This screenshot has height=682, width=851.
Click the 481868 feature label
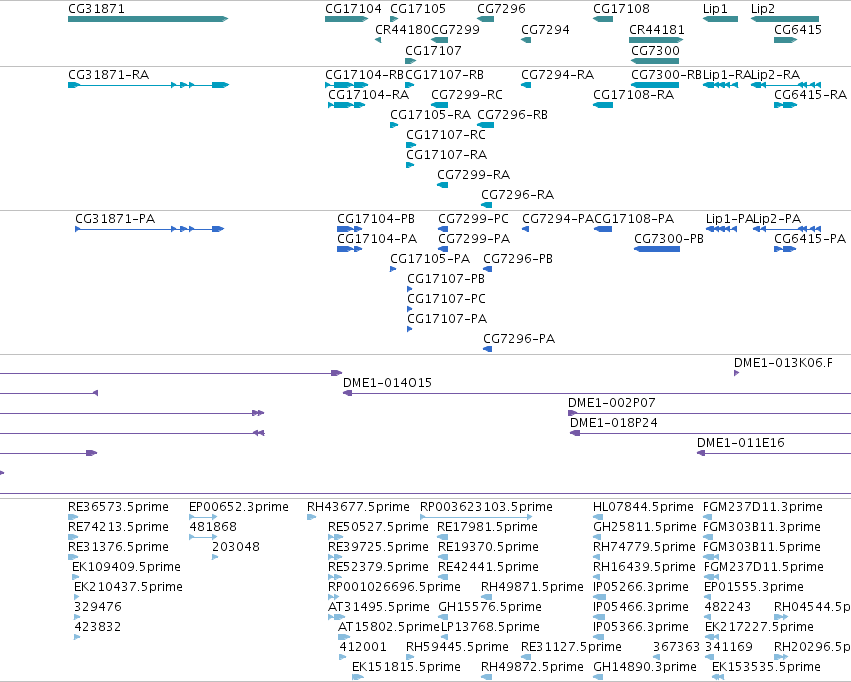coord(213,527)
